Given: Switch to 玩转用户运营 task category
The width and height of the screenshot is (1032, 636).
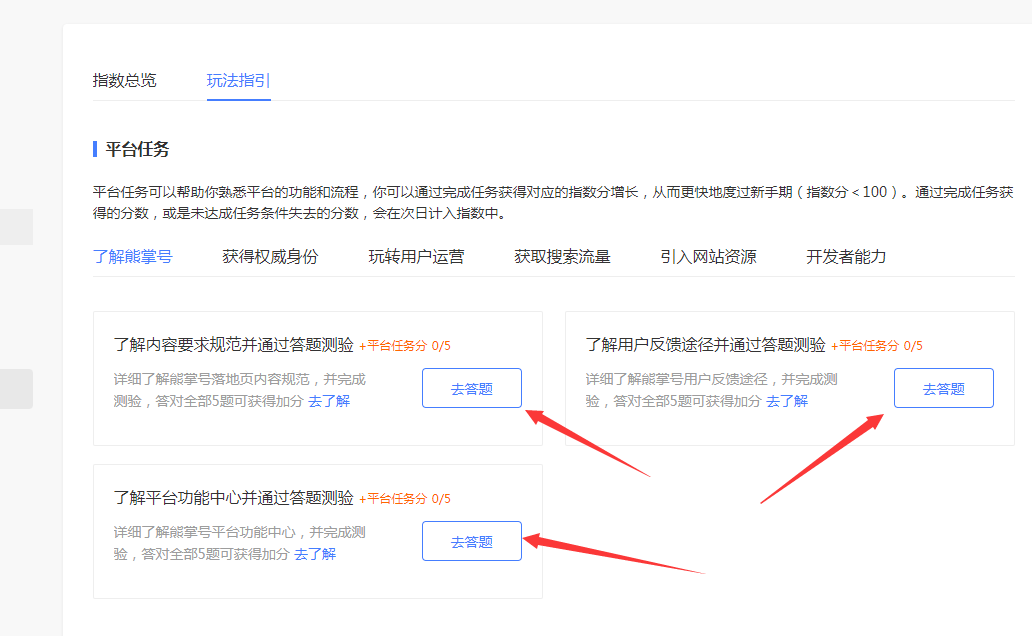Looking at the screenshot, I should click(416, 257).
